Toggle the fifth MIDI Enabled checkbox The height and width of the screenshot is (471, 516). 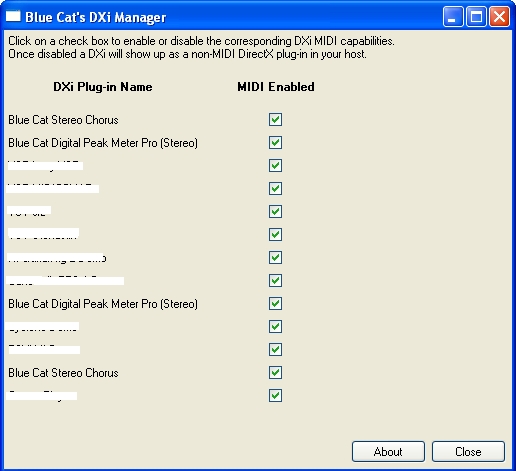[275, 211]
